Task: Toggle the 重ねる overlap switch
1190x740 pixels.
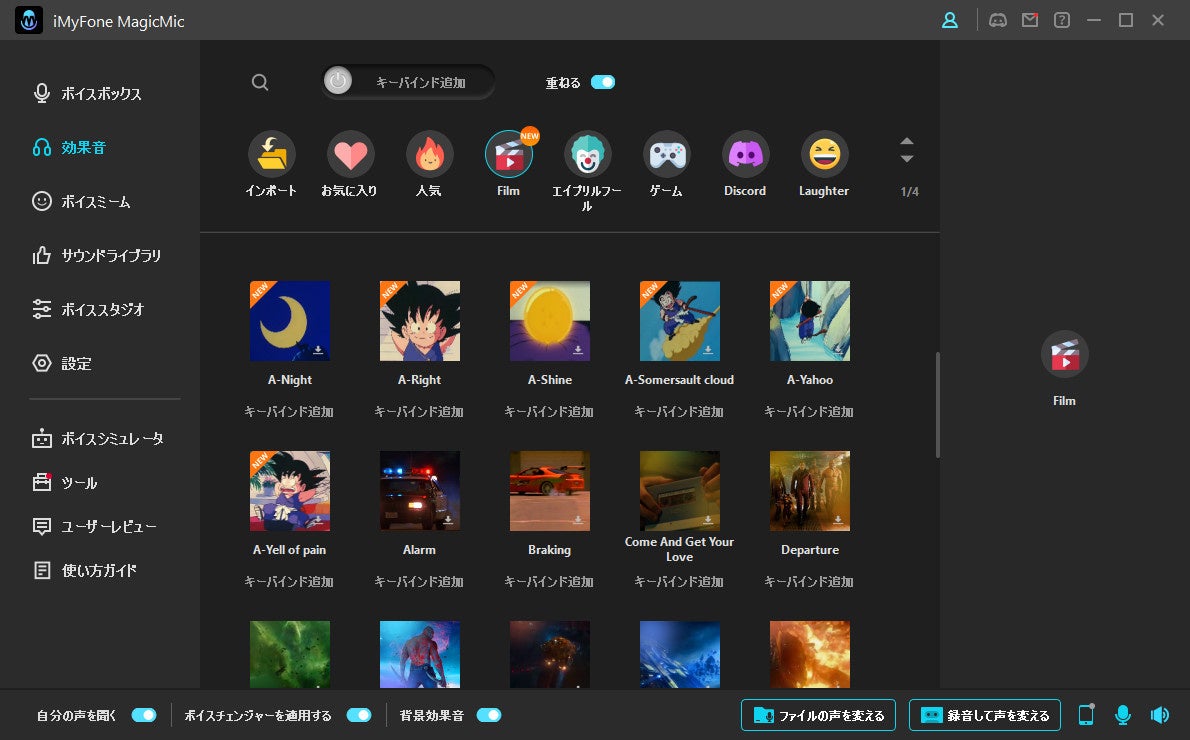Action: (603, 83)
